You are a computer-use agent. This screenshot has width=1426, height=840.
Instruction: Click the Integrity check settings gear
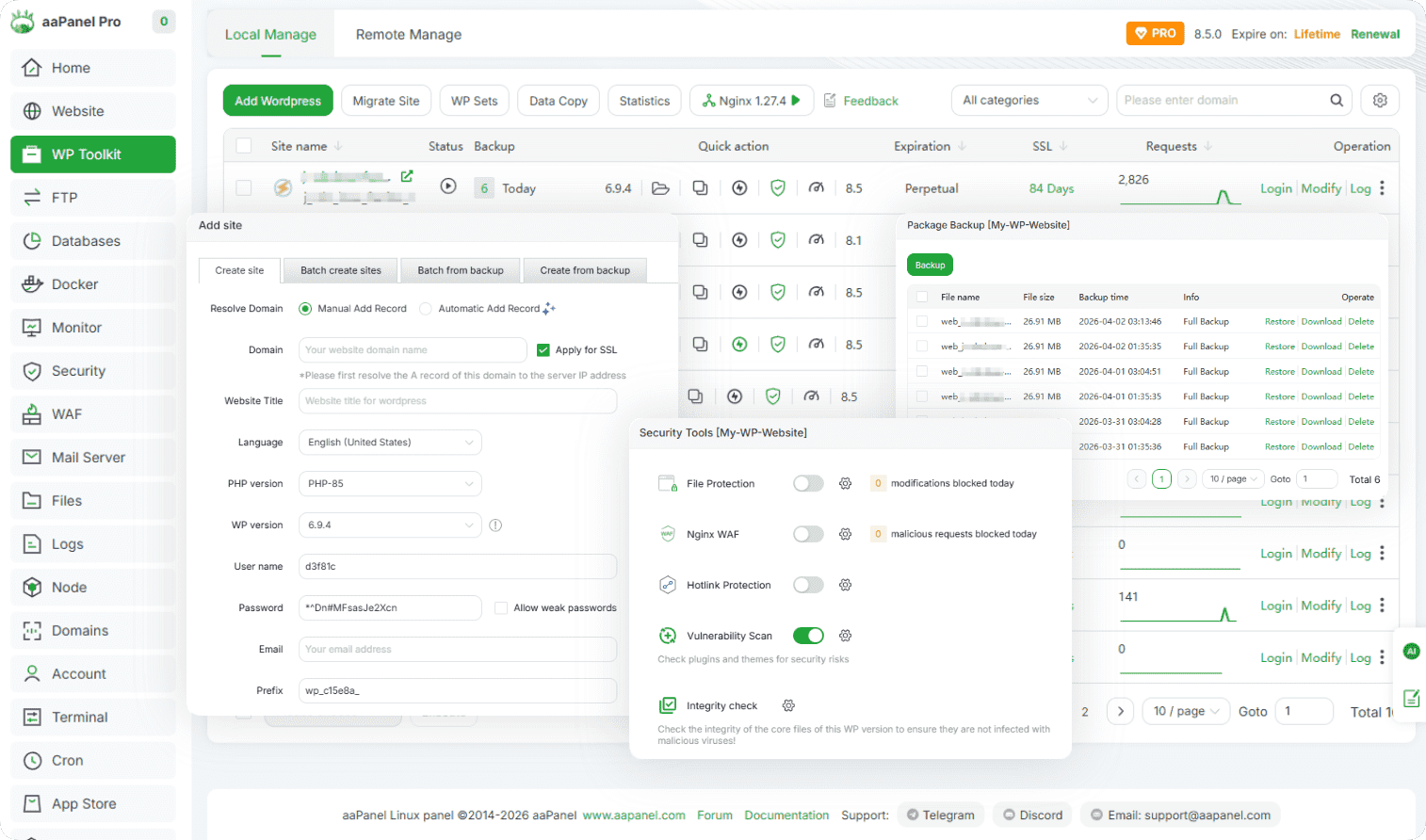coord(788,705)
